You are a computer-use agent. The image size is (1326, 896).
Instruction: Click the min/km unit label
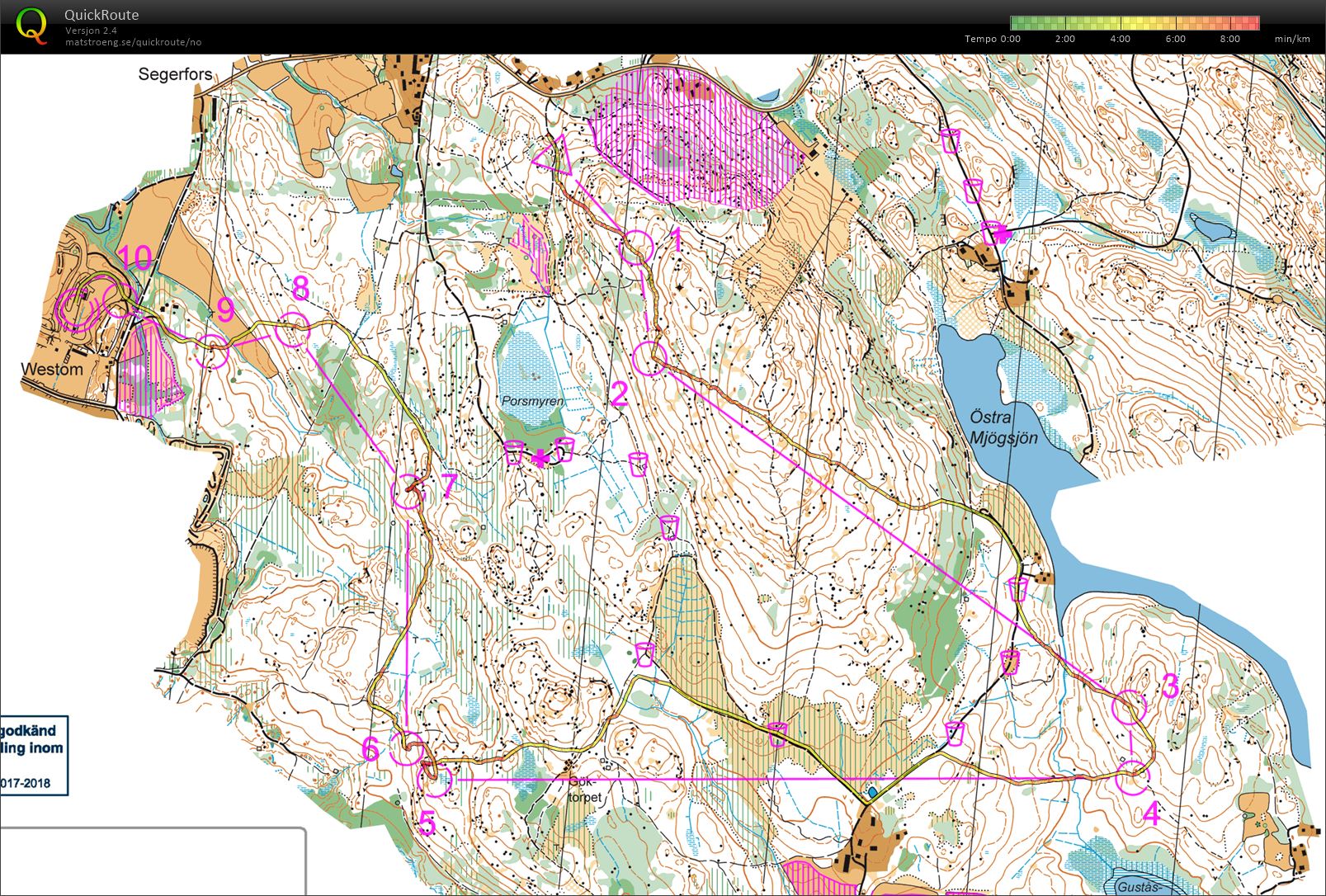click(x=1292, y=39)
